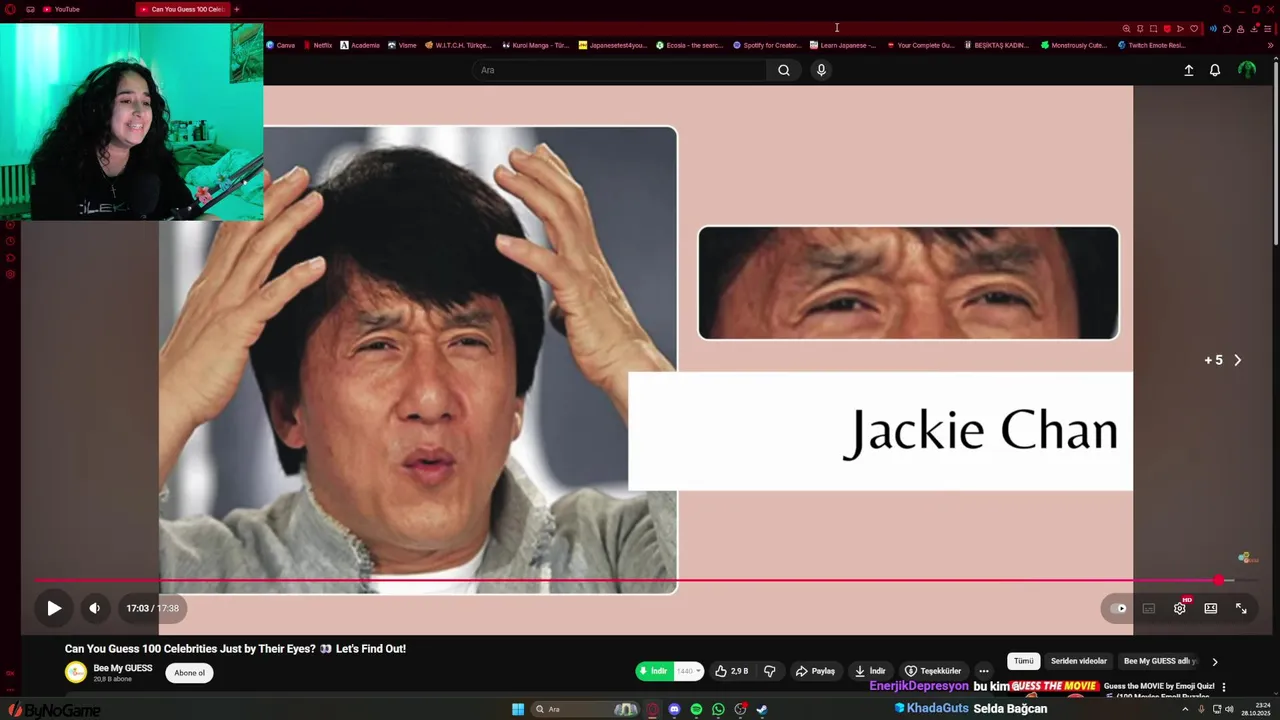Screen dimensions: 1280x720
Task: Click the green 'İndir' download button
Action: [x=653, y=671]
